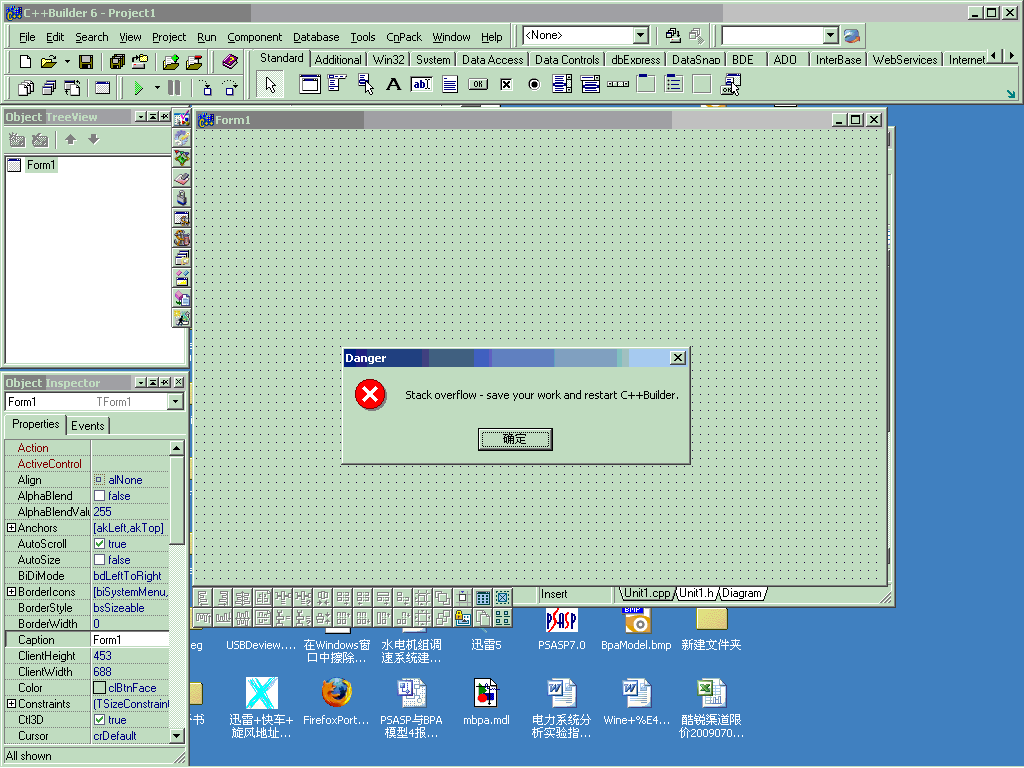Switch to the Win32 palette tab
This screenshot has height=768, width=1024.
coord(389,60)
